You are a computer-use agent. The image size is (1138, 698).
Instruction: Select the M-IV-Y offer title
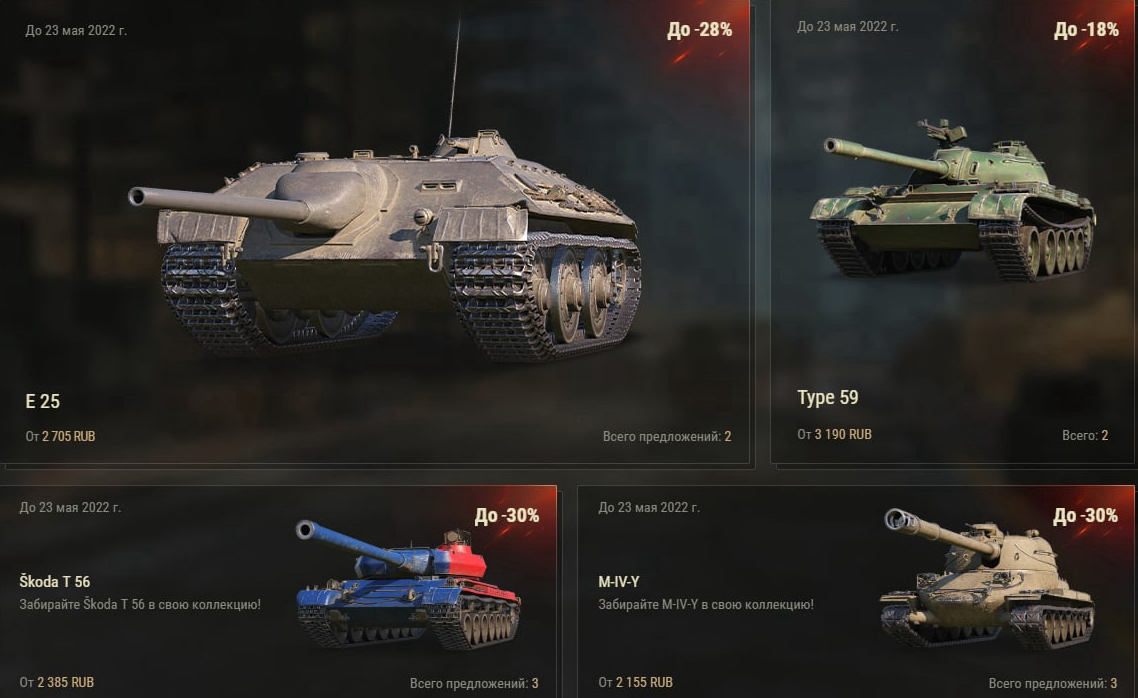[x=618, y=582]
